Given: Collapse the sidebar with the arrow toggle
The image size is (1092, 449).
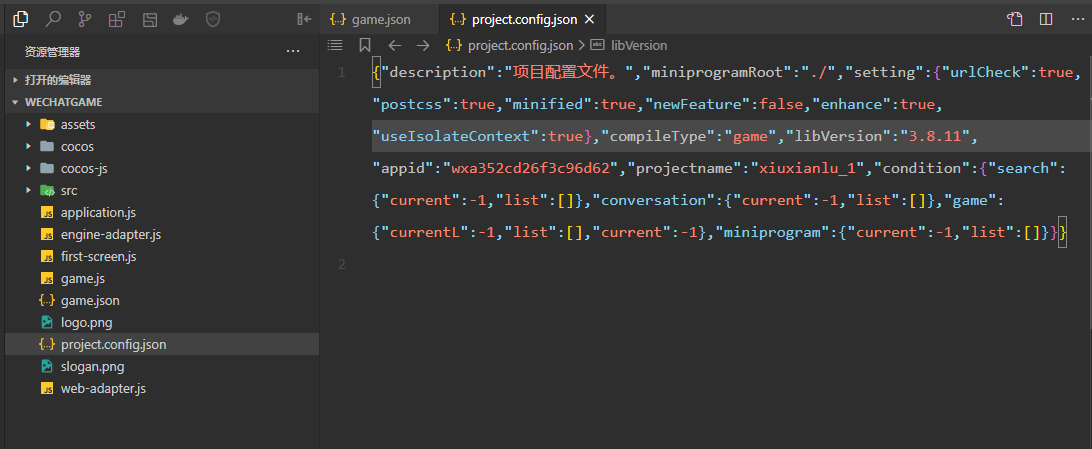Looking at the screenshot, I should point(304,19).
